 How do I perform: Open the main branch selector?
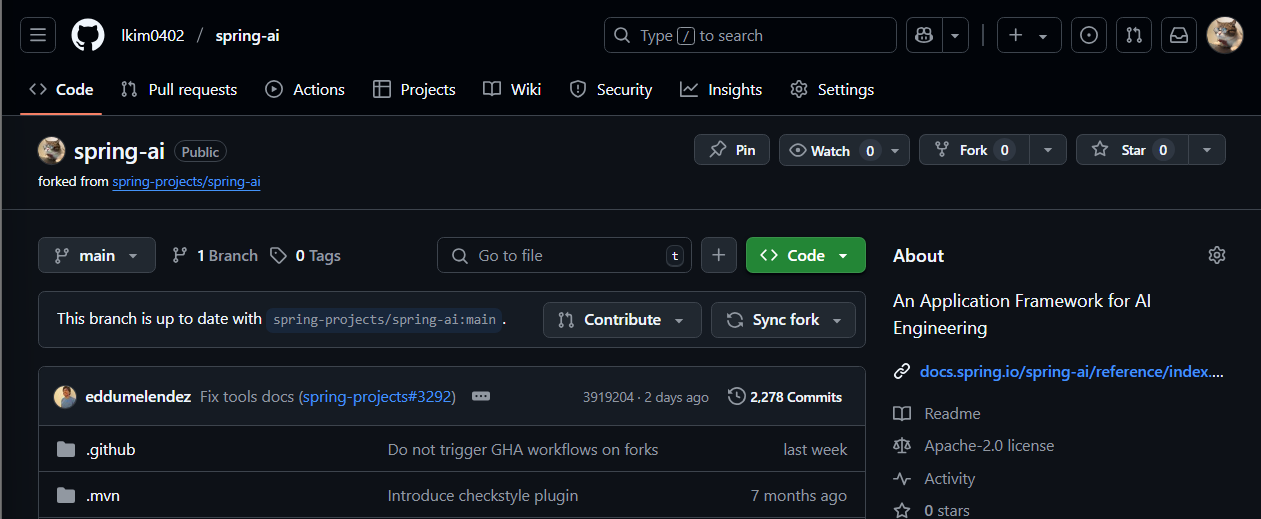[97, 255]
